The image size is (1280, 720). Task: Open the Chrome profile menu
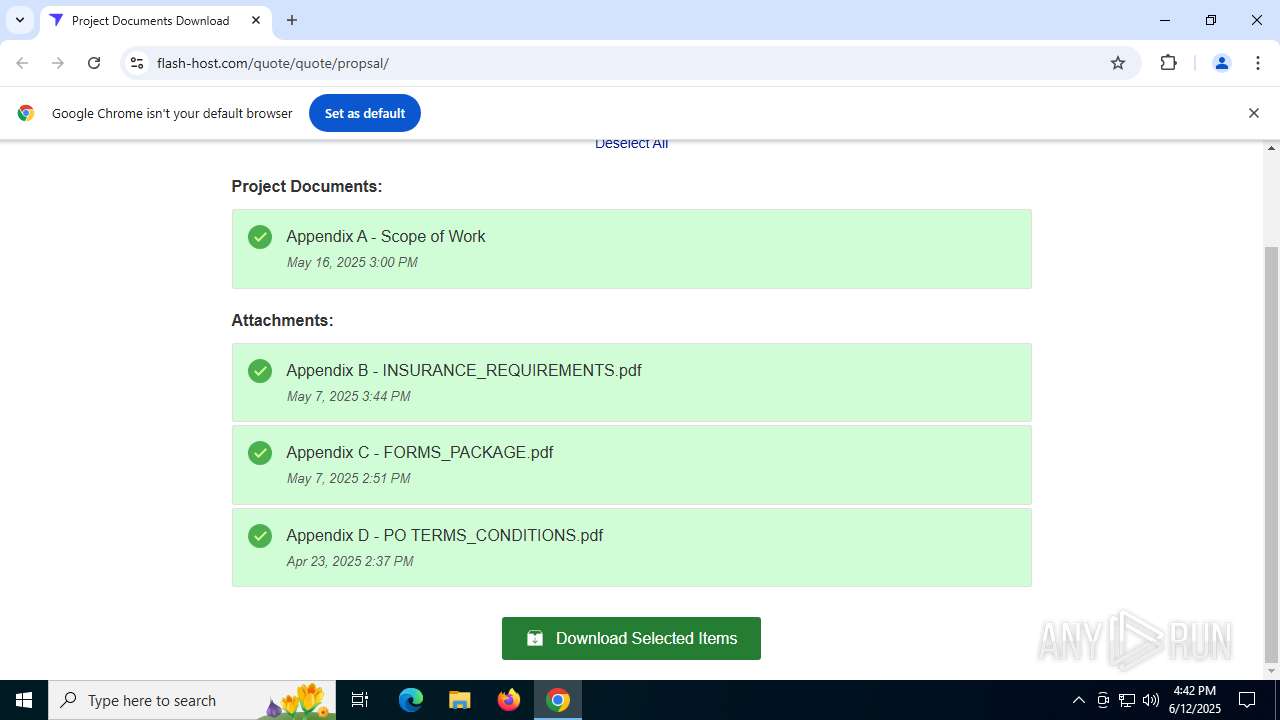click(x=1221, y=63)
